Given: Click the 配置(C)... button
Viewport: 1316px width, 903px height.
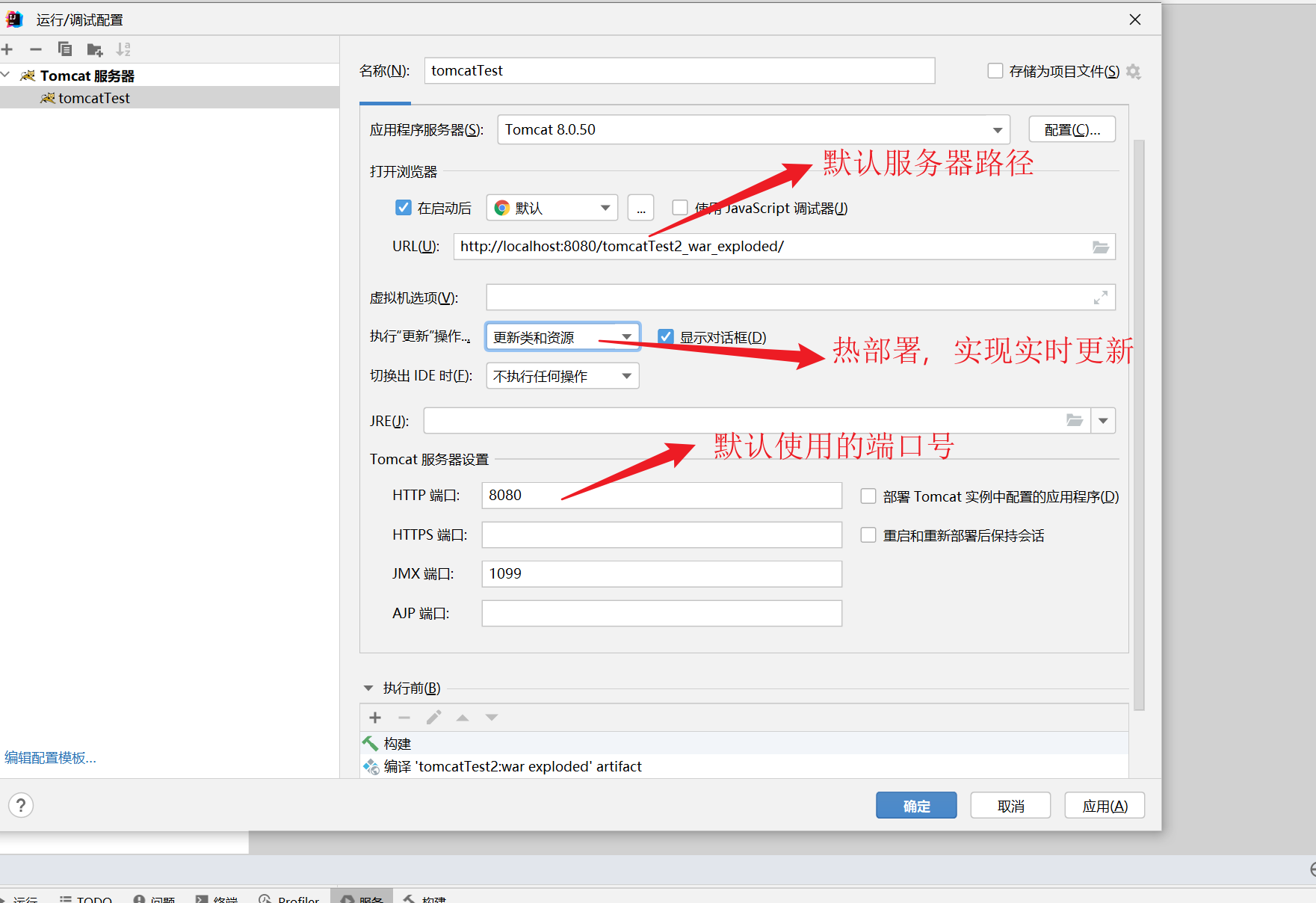Looking at the screenshot, I should (x=1072, y=129).
